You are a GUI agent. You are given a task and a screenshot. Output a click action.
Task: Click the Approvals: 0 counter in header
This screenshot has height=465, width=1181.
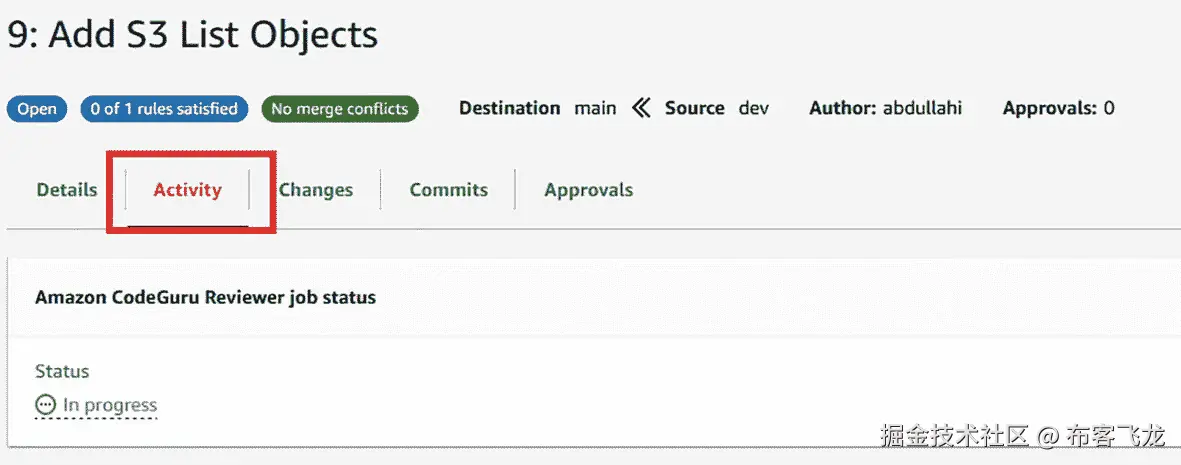click(1058, 108)
